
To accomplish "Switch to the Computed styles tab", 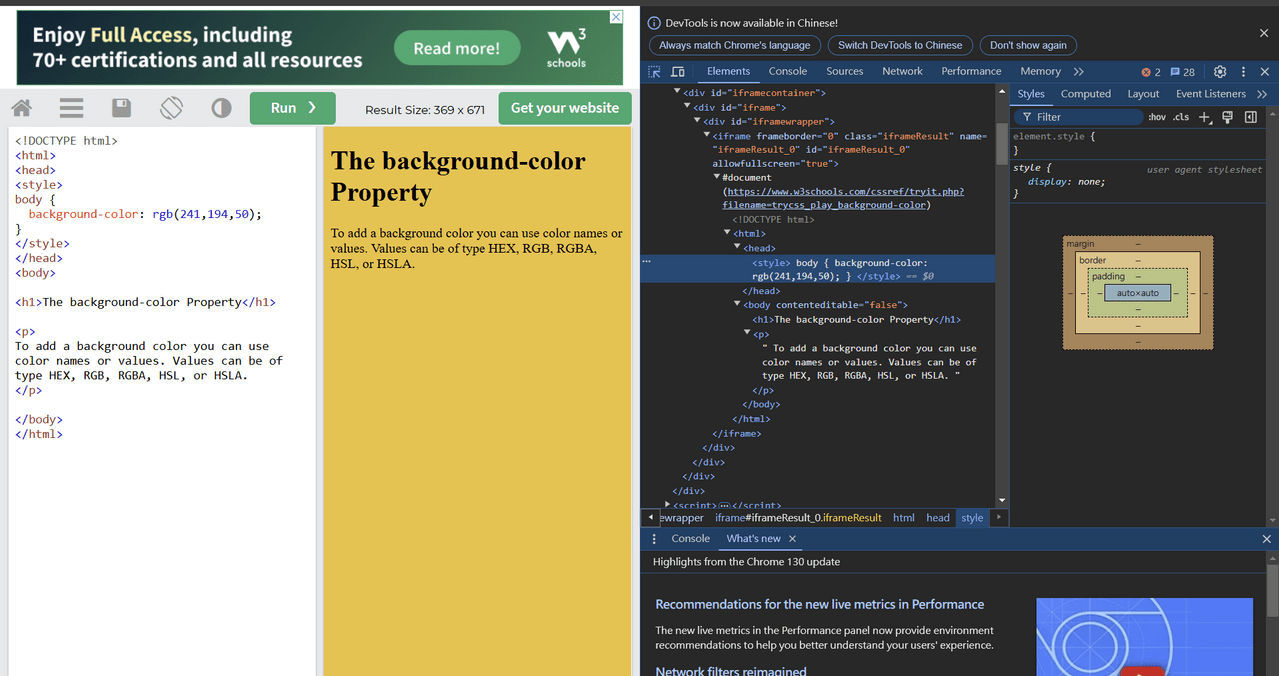I will [1086, 94].
